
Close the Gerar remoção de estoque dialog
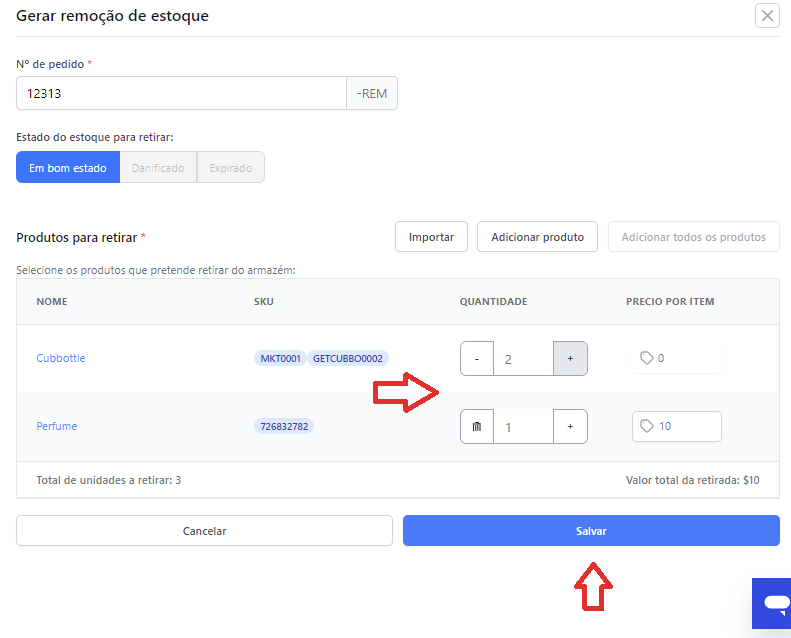(x=767, y=16)
